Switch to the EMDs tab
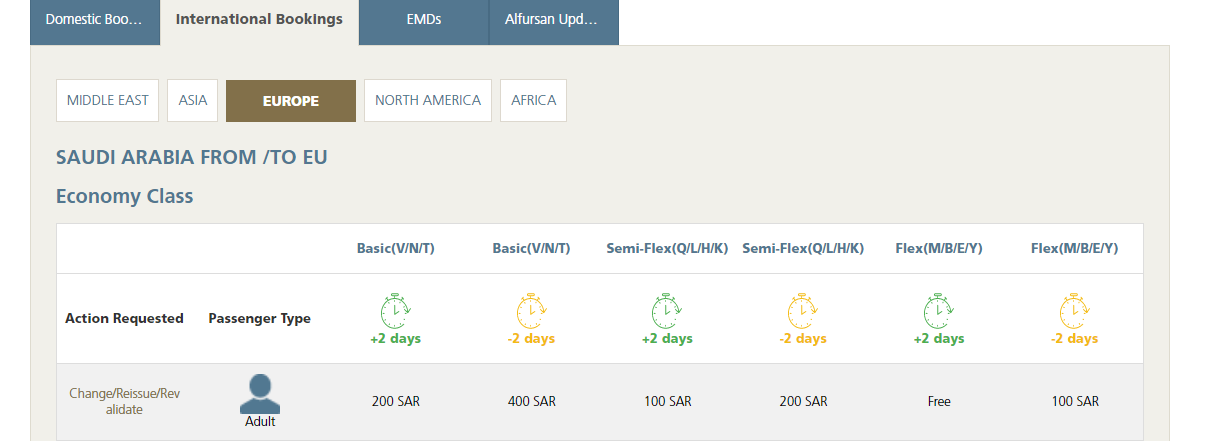Viewport: 1205px width, 441px height. tap(424, 22)
